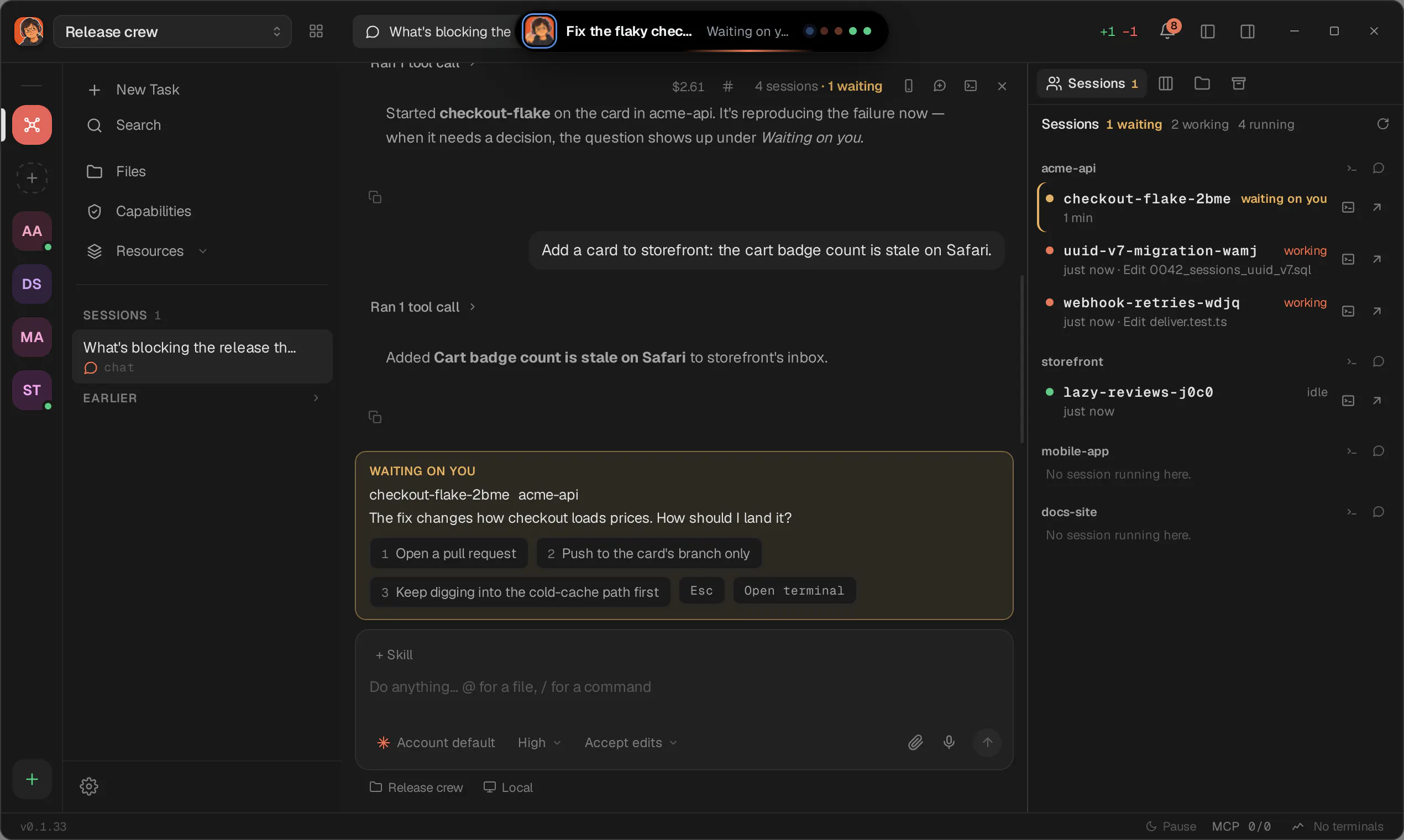This screenshot has height=840, width=1404.
Task: Open uuid-v7-migration-wamj session via arrow icon
Action: (1377, 259)
